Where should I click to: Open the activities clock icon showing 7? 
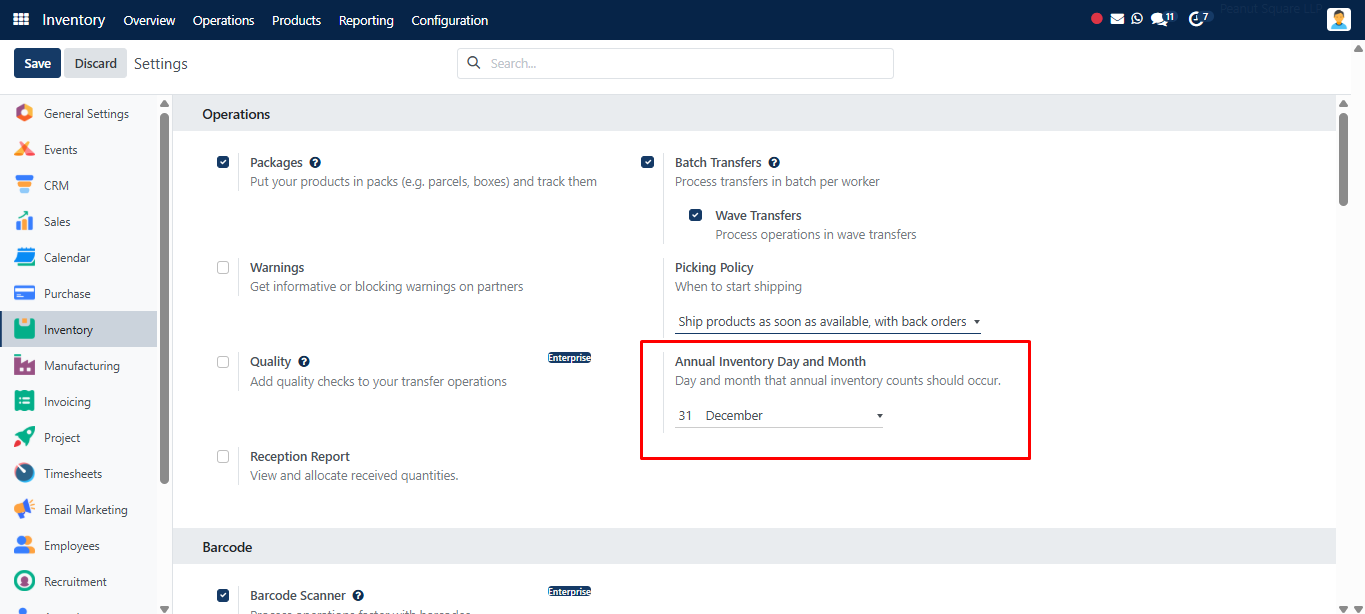pyautogui.click(x=1198, y=19)
